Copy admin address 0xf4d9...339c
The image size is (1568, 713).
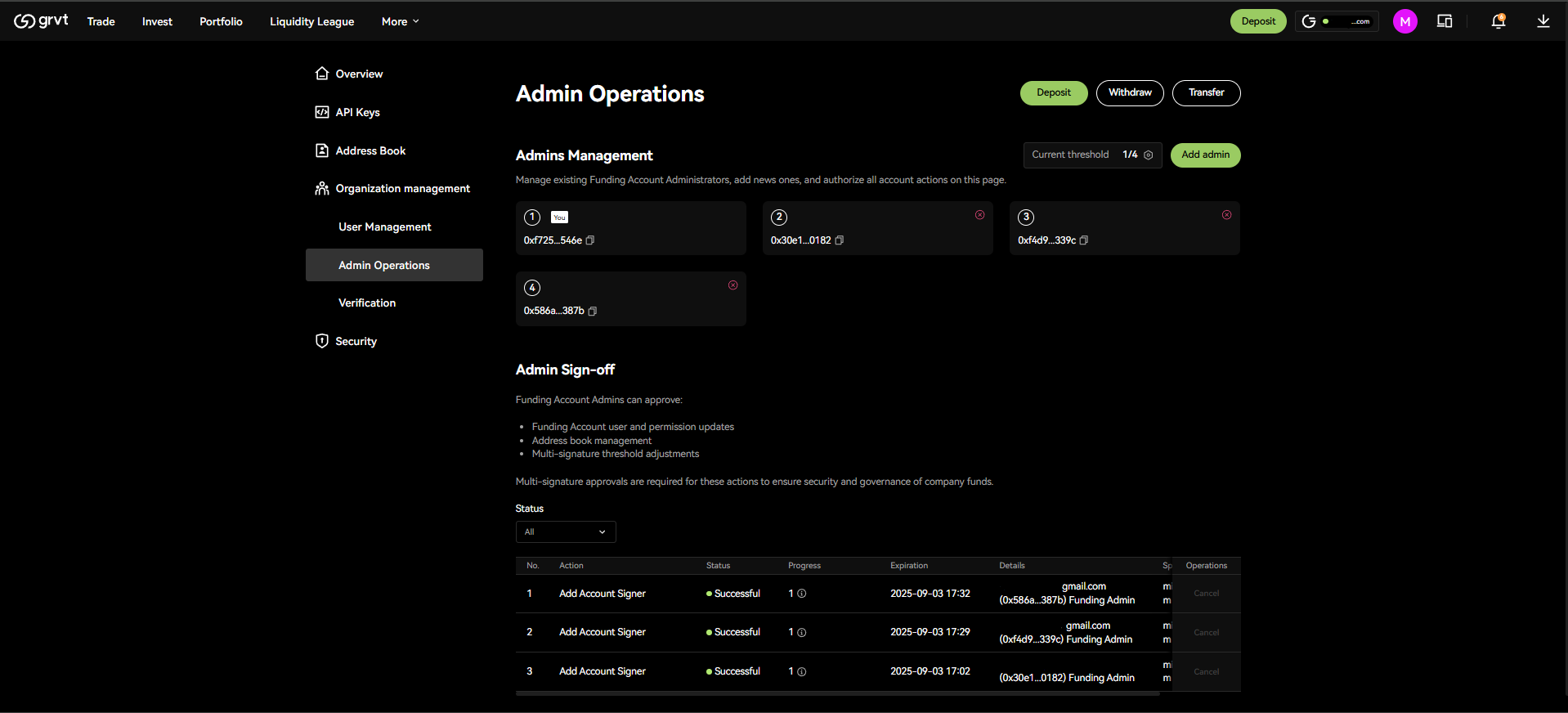point(1084,240)
